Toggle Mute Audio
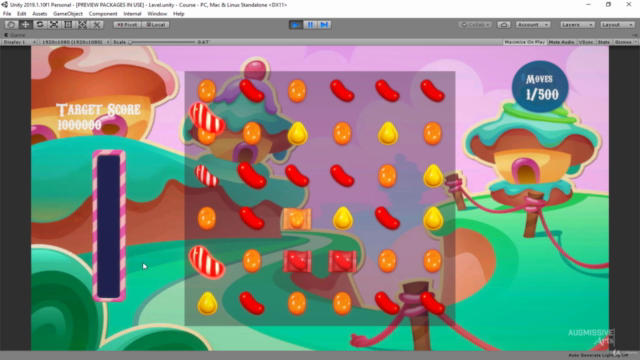Screen dimensions: 640x360 [561, 42]
